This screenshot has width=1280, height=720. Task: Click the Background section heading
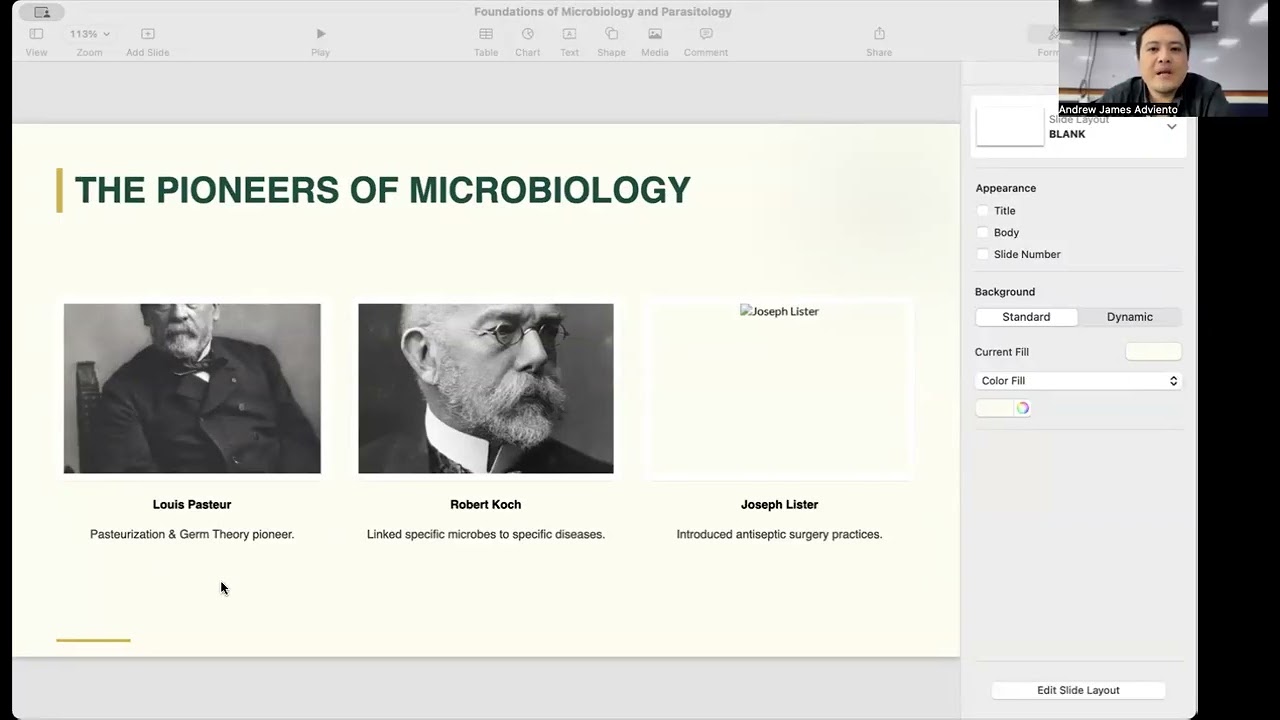[x=1005, y=292]
